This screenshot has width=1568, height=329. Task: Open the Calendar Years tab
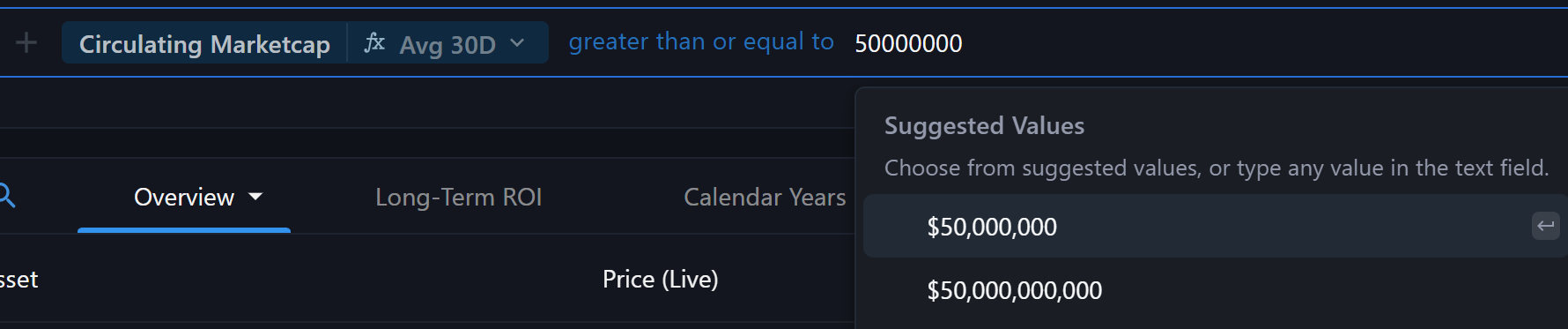coord(765,197)
